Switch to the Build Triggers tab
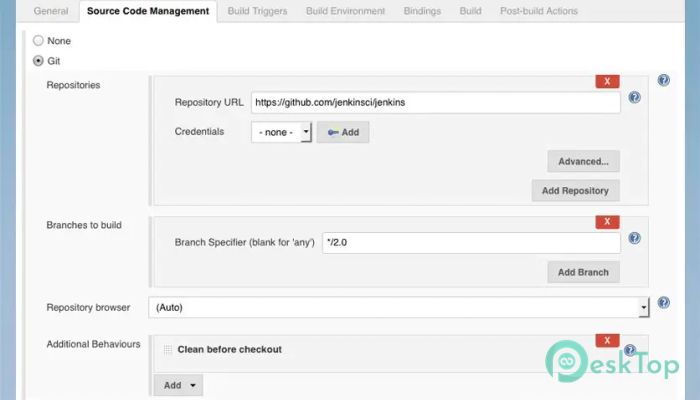The width and height of the screenshot is (700, 400). 257,11
